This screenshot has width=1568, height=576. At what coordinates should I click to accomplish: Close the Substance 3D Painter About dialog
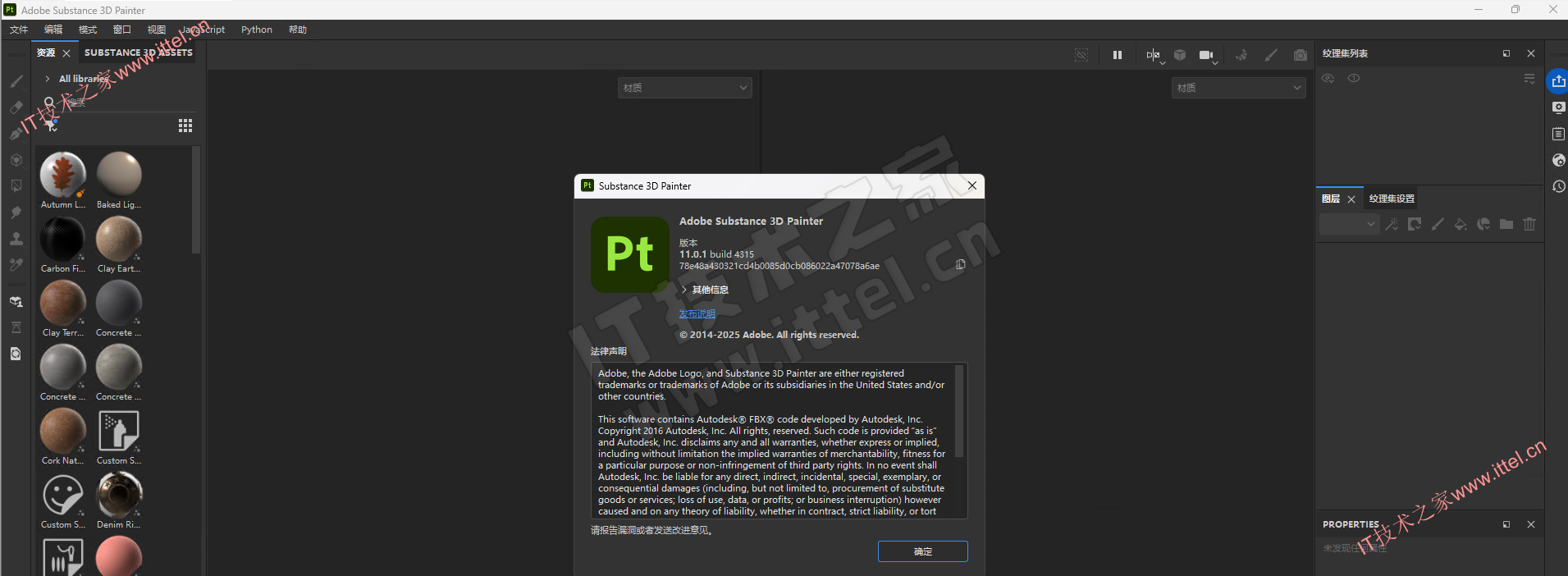(x=972, y=185)
